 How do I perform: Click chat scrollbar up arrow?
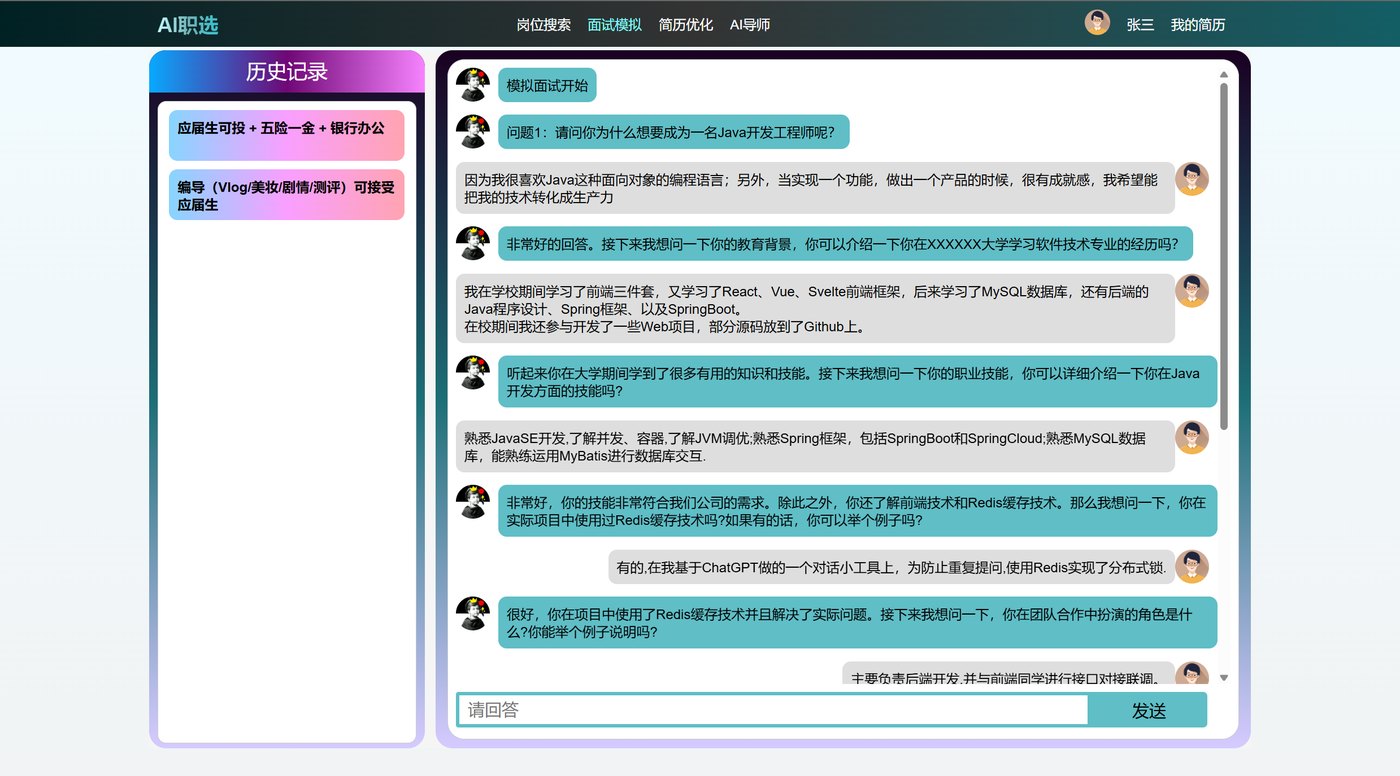[x=1224, y=74]
